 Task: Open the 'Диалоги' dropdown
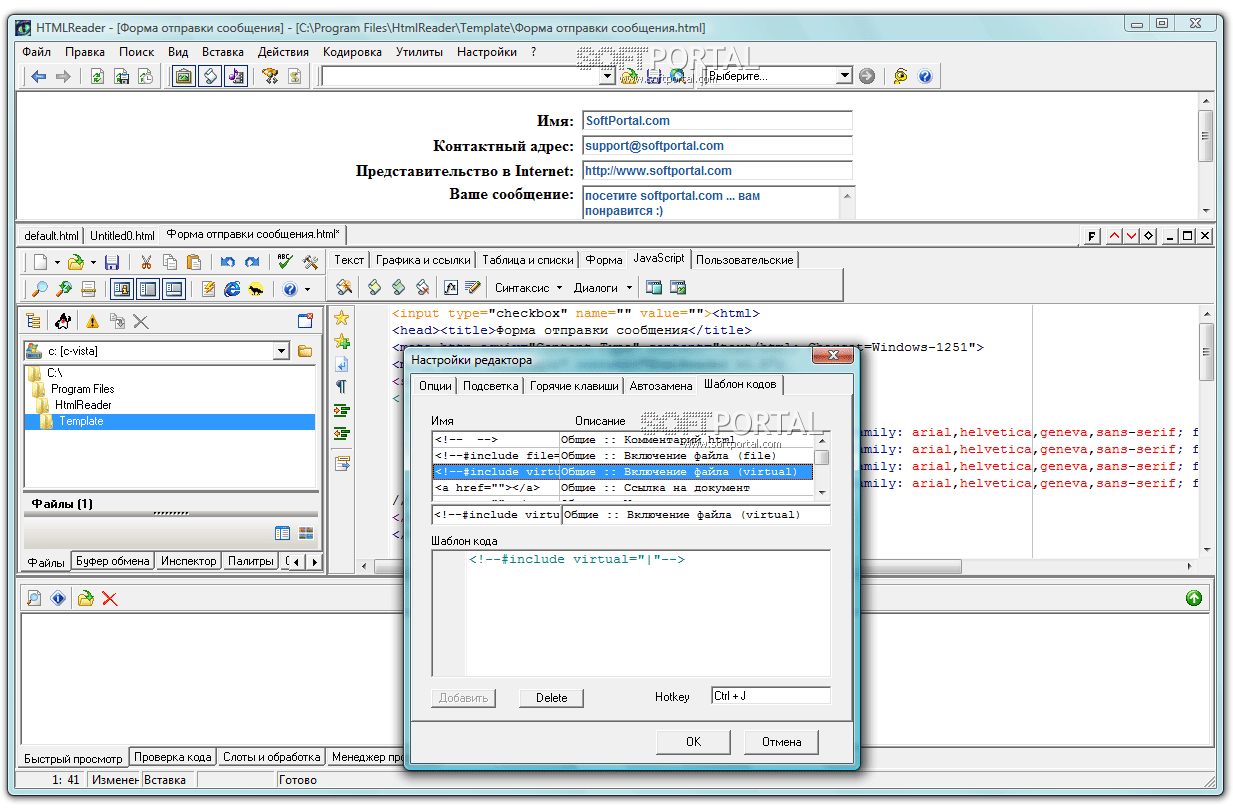[x=603, y=288]
